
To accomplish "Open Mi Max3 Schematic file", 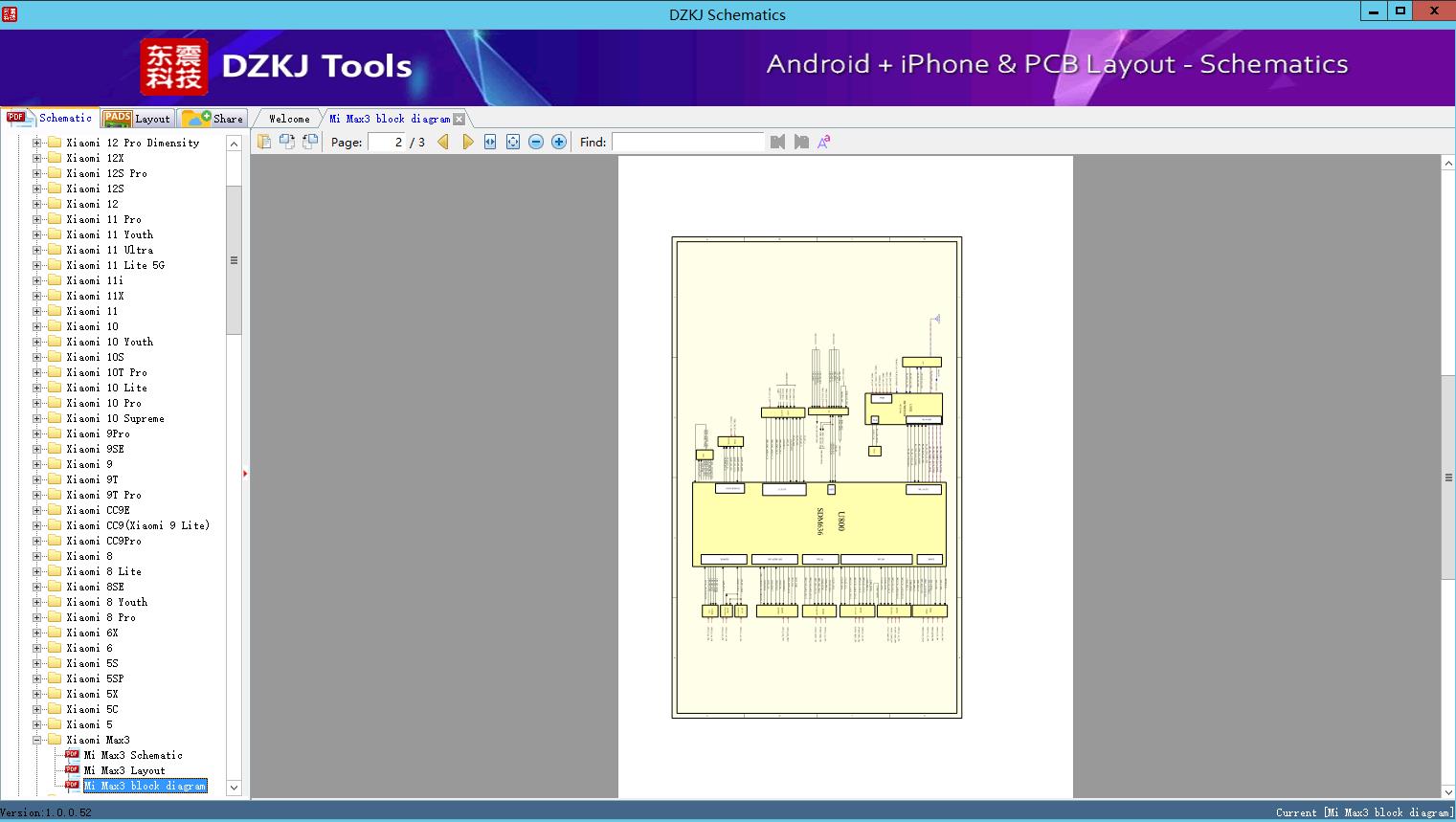I will pos(132,755).
